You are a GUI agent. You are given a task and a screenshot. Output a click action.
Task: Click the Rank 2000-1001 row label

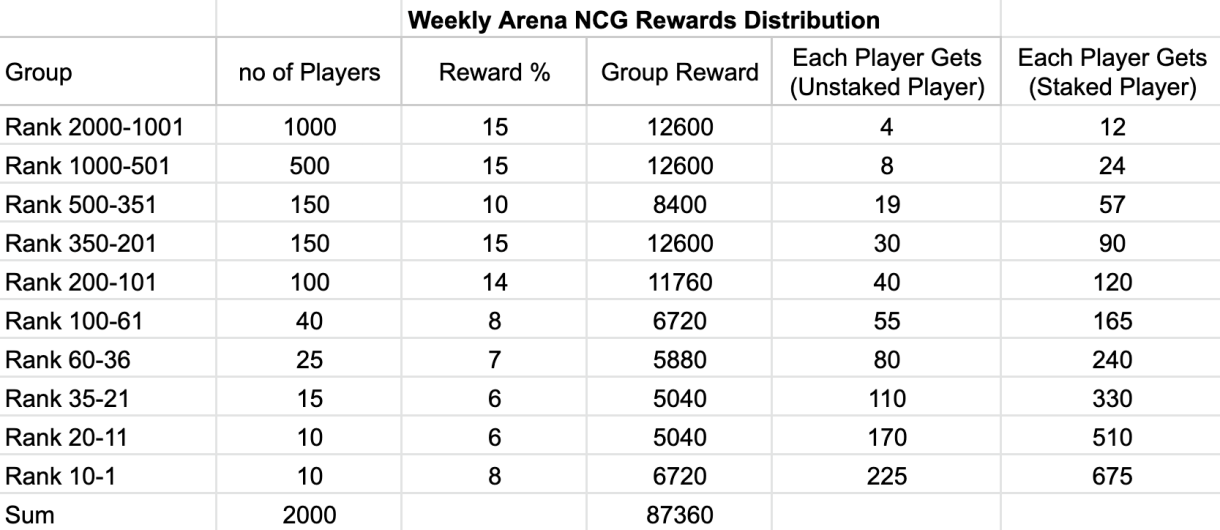point(109,128)
